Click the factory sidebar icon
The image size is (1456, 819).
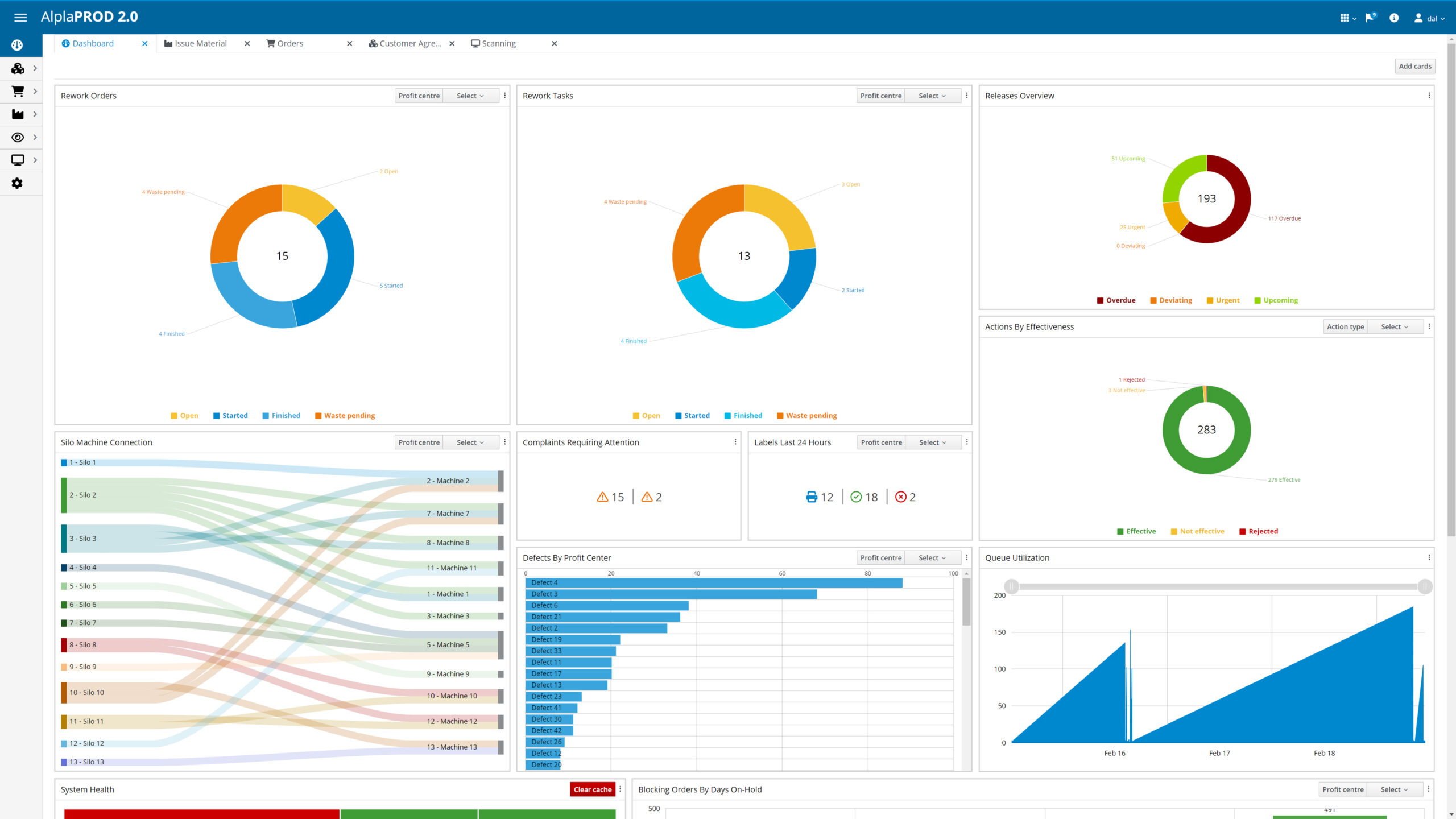[x=18, y=114]
